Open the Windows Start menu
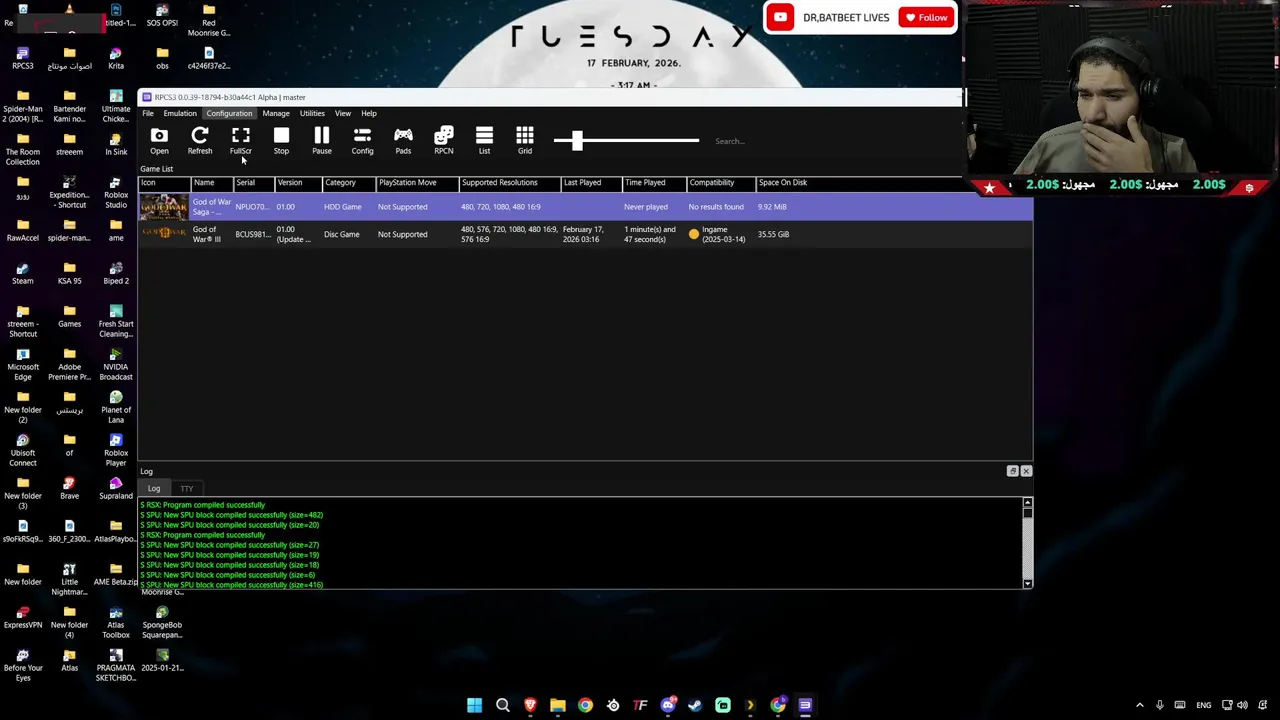1280x720 pixels. (475, 705)
